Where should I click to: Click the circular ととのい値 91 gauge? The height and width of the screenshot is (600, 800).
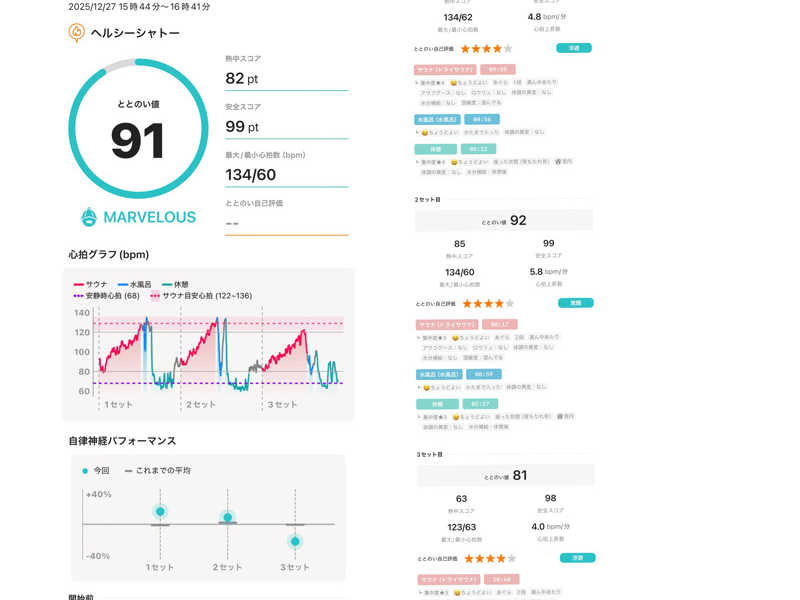(x=138, y=130)
